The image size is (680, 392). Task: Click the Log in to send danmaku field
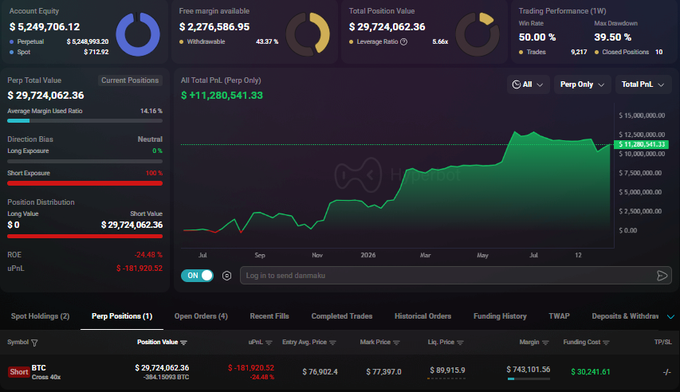(456, 276)
